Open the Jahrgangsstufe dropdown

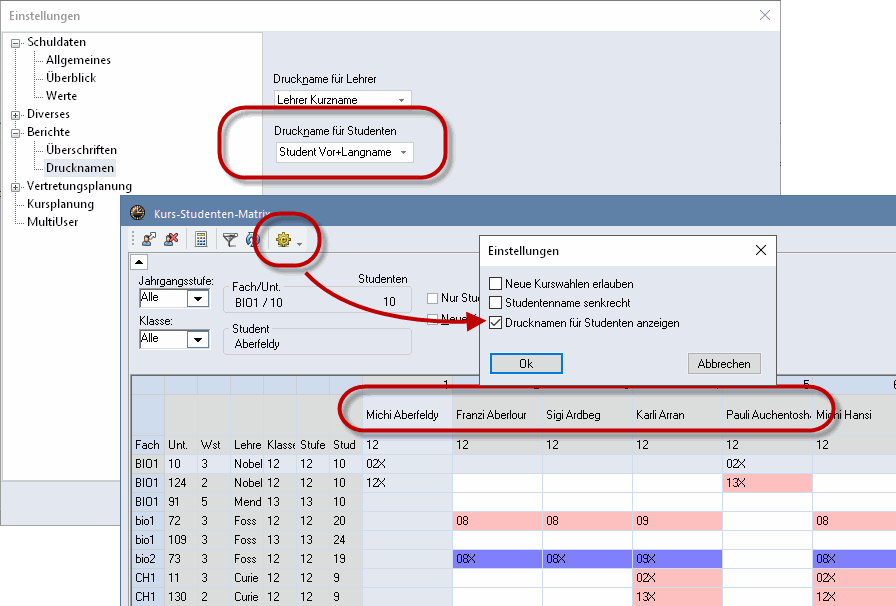coord(198,298)
